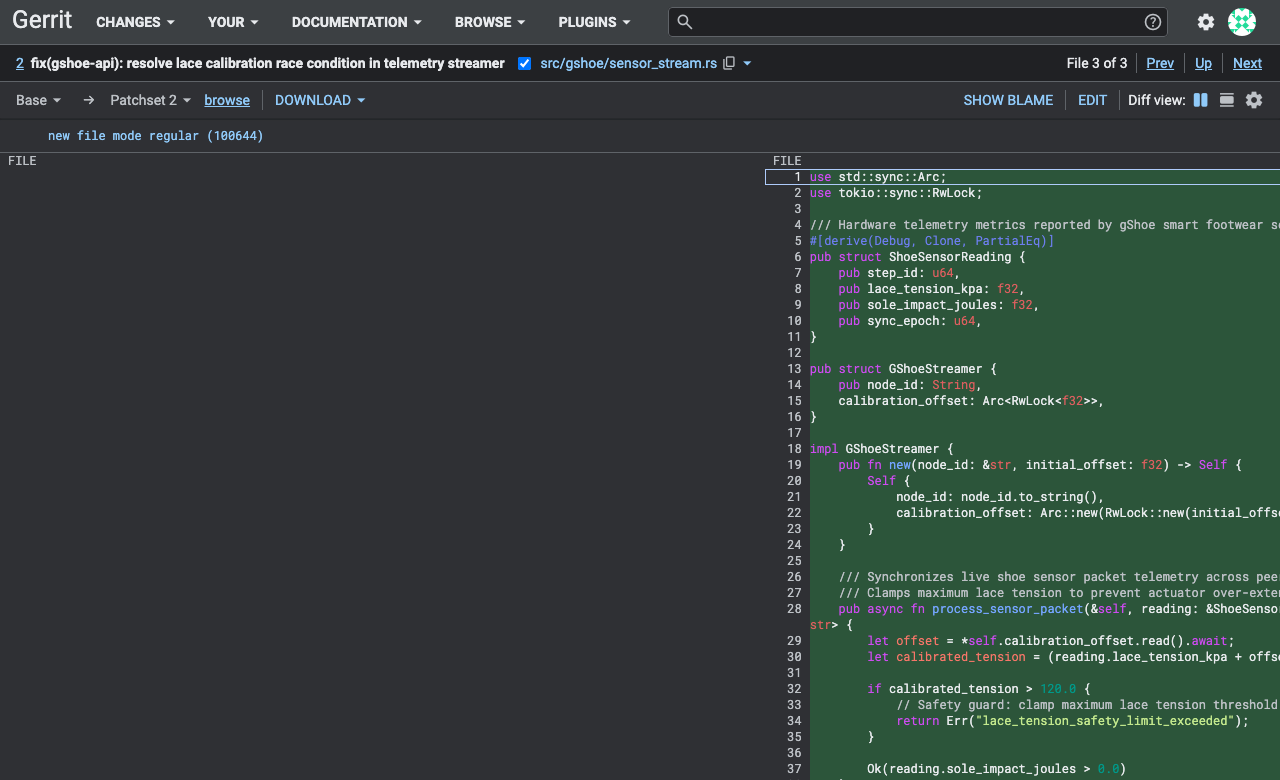Open the account avatar menu
Screen dimensions: 1280x780
1242,22
